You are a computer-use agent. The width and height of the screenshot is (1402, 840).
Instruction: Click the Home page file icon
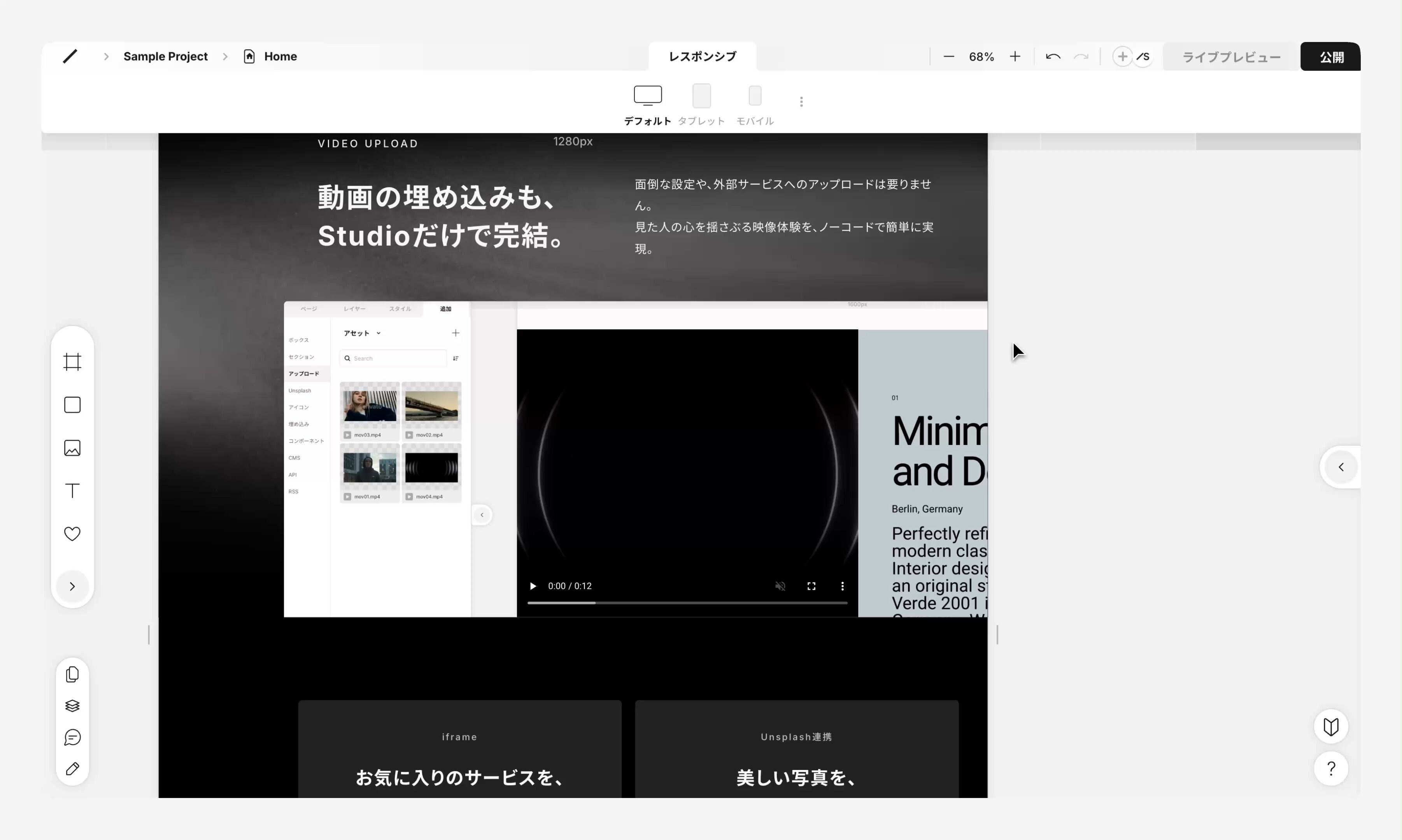pyautogui.click(x=249, y=56)
